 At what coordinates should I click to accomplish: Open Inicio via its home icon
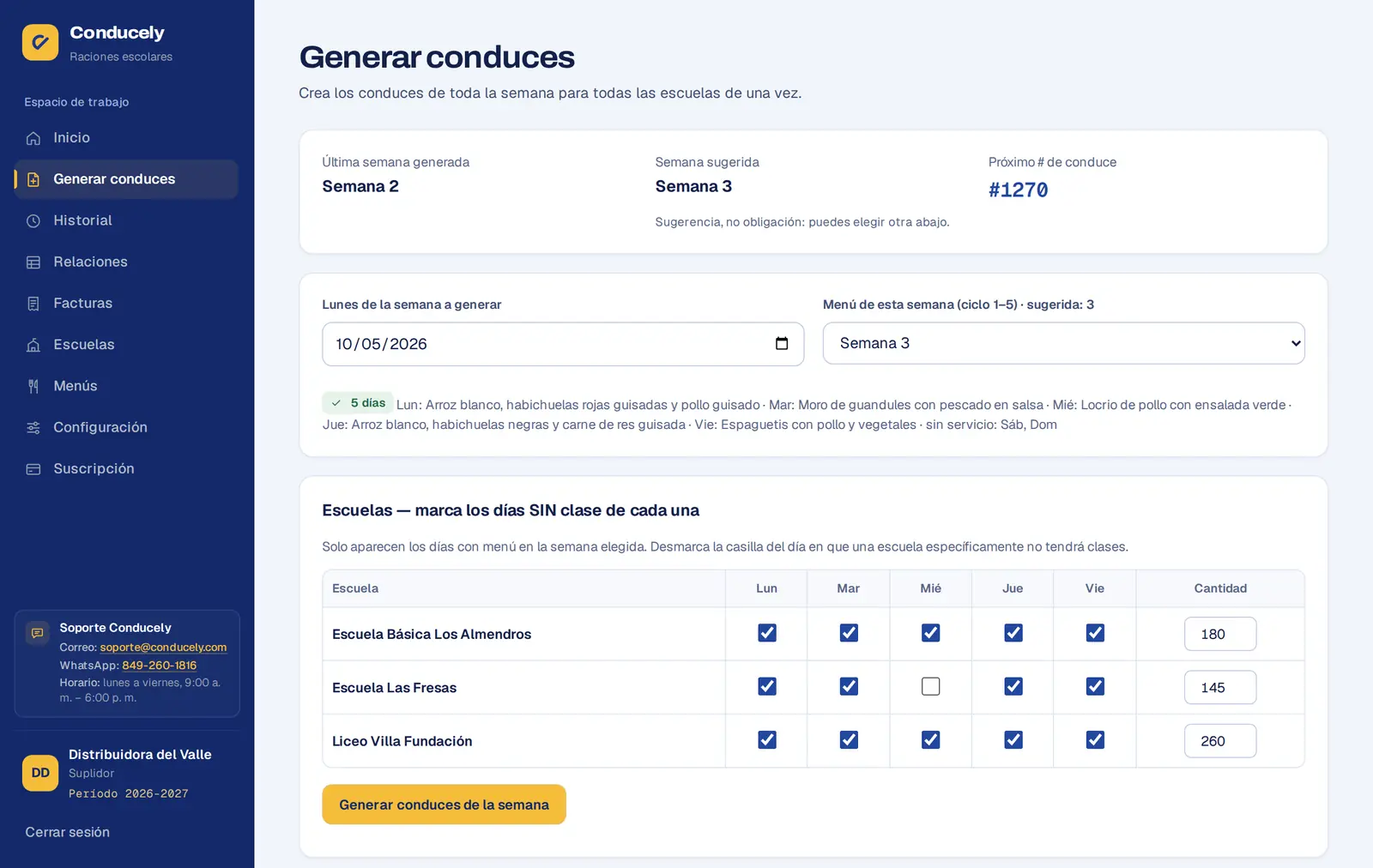point(33,138)
